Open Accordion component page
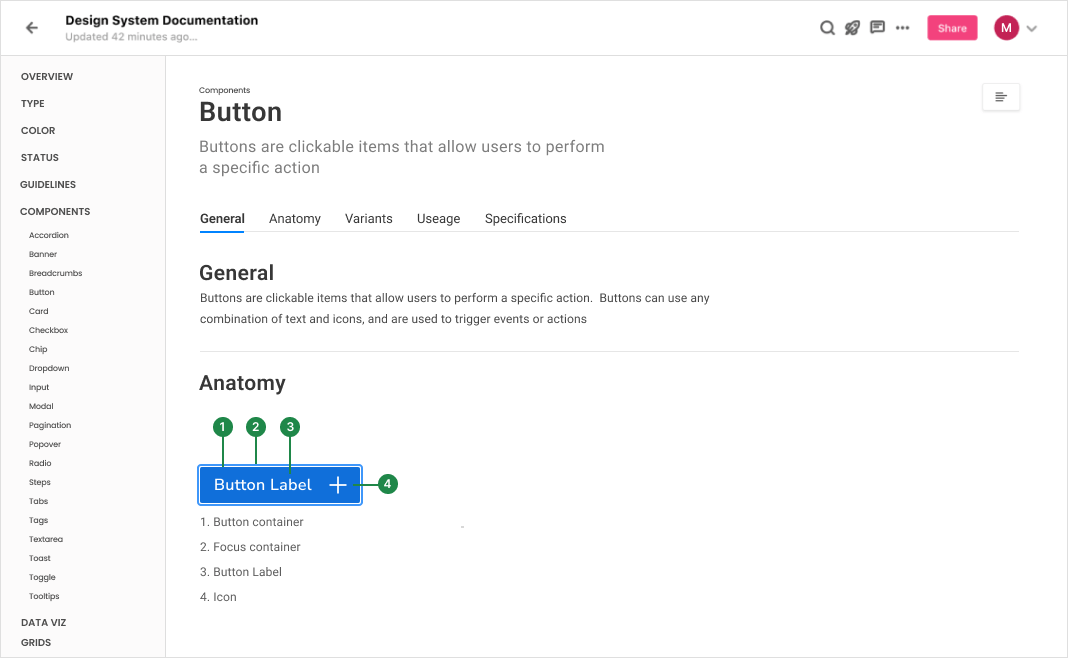1068x658 pixels. pyautogui.click(x=49, y=235)
